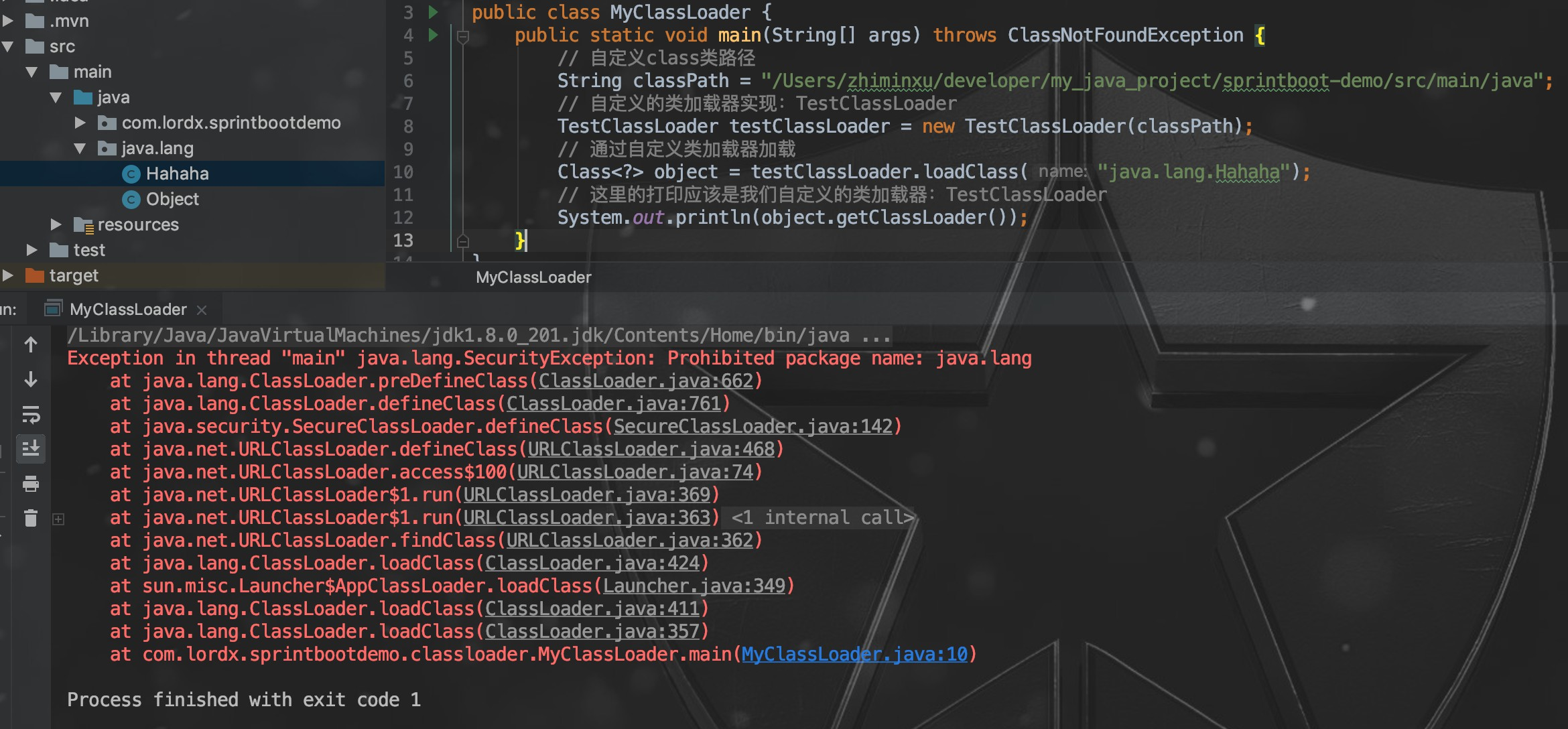The image size is (1568, 729).
Task: Click the up-arrow icon in Run panel
Action: 31,344
